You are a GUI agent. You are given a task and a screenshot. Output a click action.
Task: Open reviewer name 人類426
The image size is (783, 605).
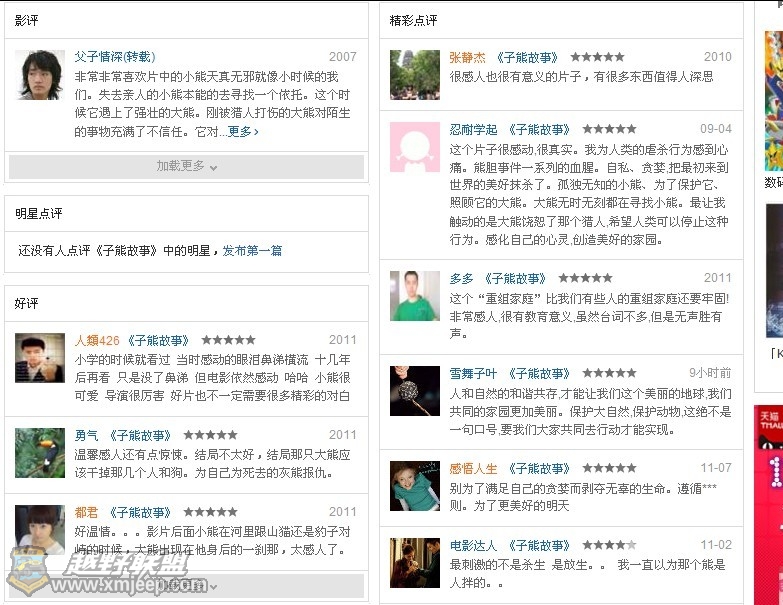click(x=97, y=341)
